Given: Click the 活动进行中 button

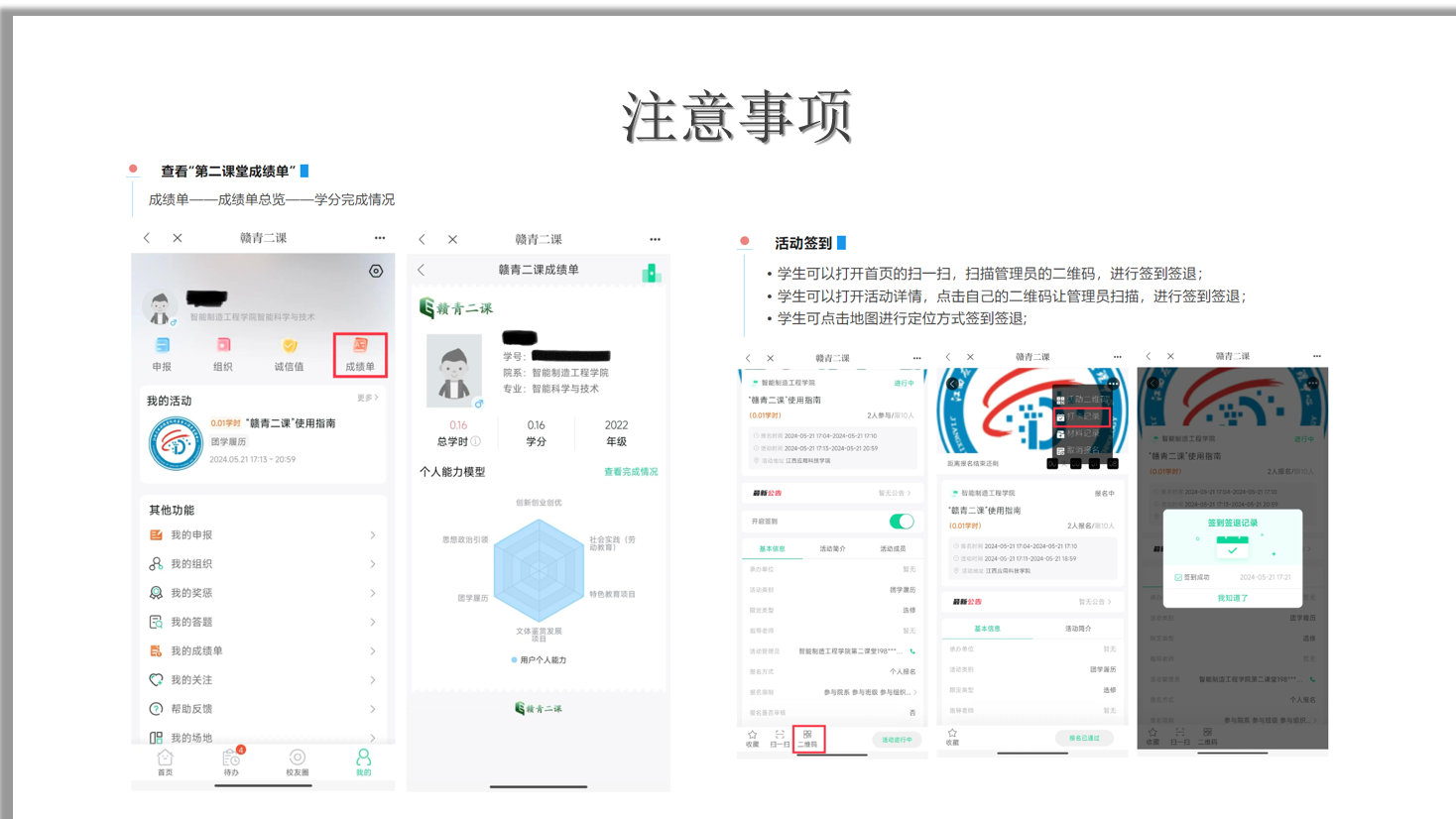Looking at the screenshot, I should point(897,740).
